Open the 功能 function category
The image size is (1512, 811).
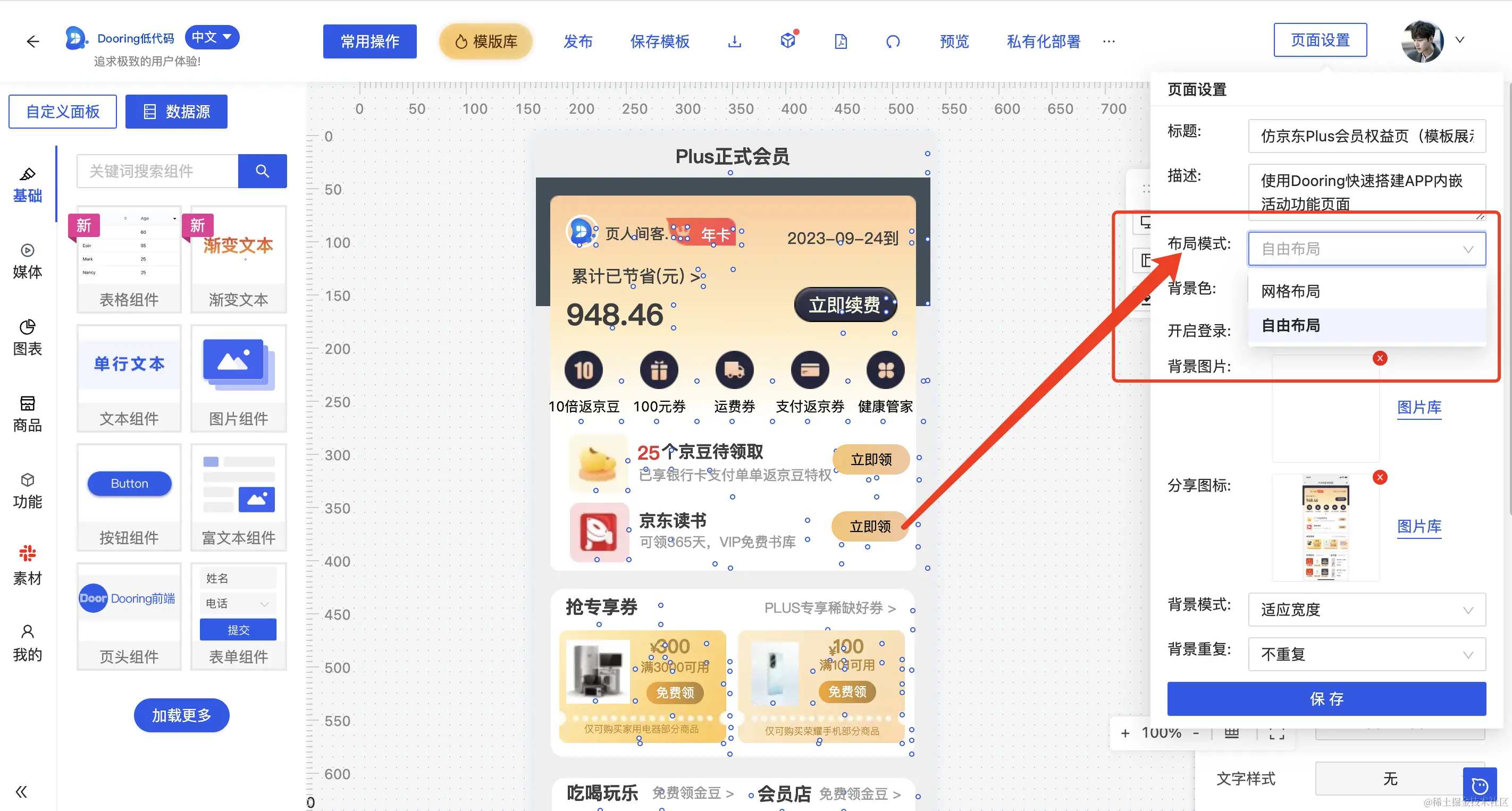[x=28, y=491]
